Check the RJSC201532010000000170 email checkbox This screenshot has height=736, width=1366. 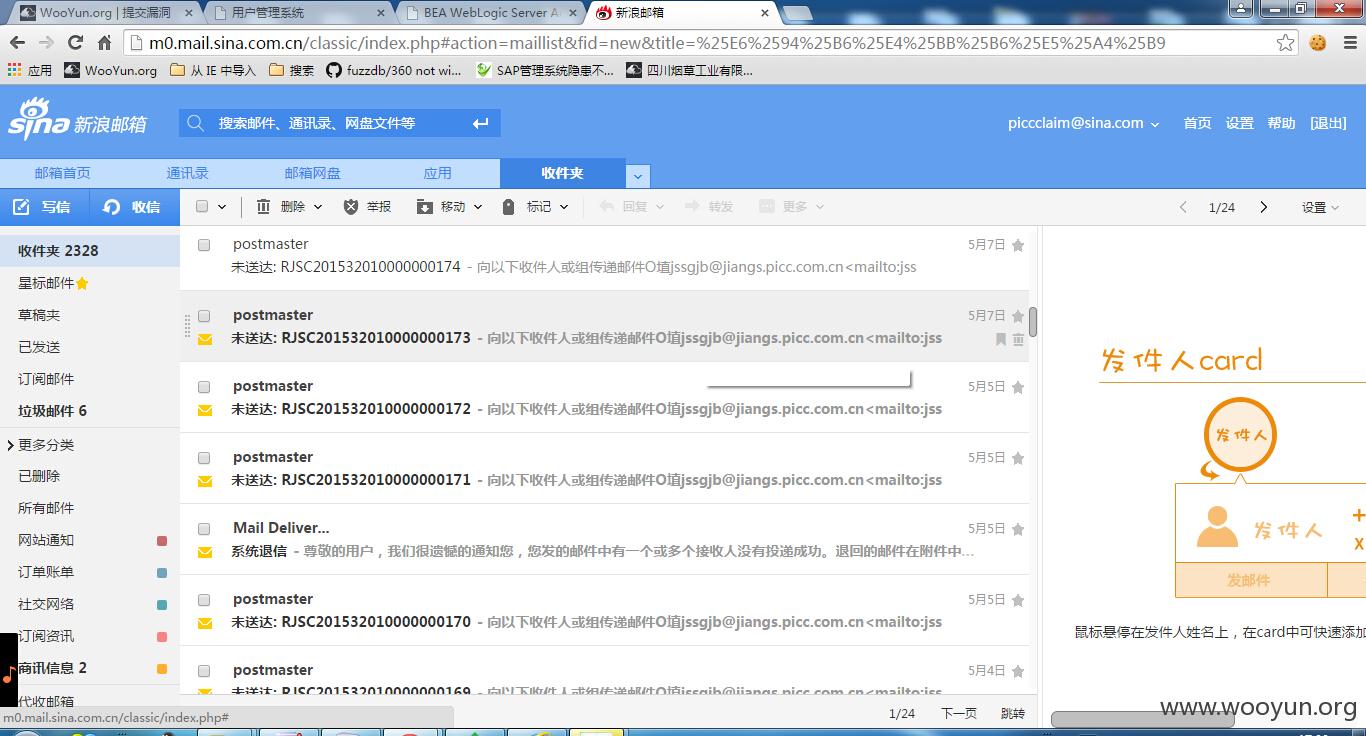click(x=204, y=600)
